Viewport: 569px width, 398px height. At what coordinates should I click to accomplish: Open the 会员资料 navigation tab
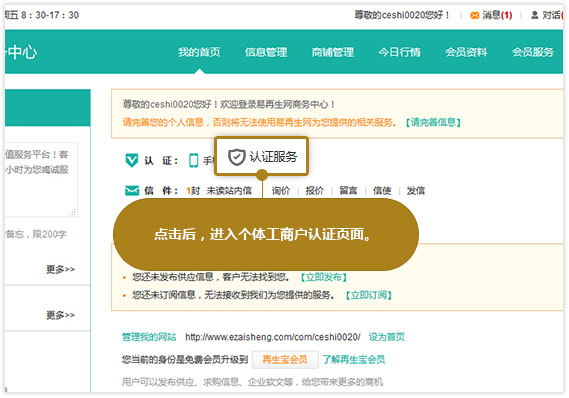click(x=466, y=52)
